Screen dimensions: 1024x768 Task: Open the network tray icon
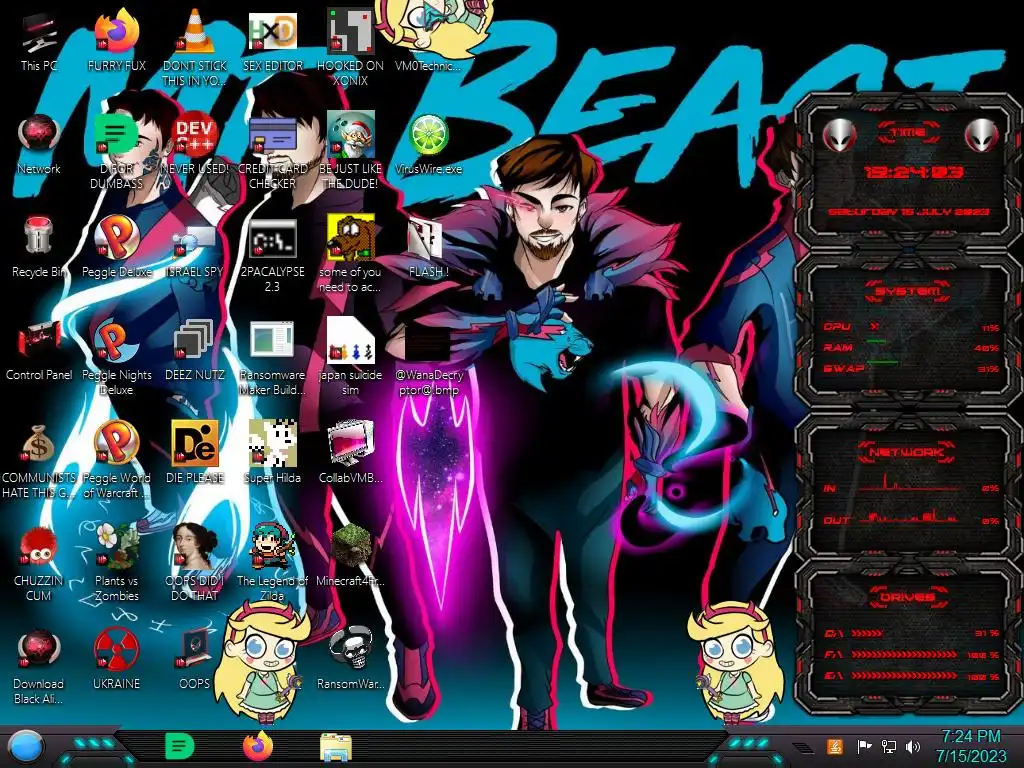pos(889,746)
